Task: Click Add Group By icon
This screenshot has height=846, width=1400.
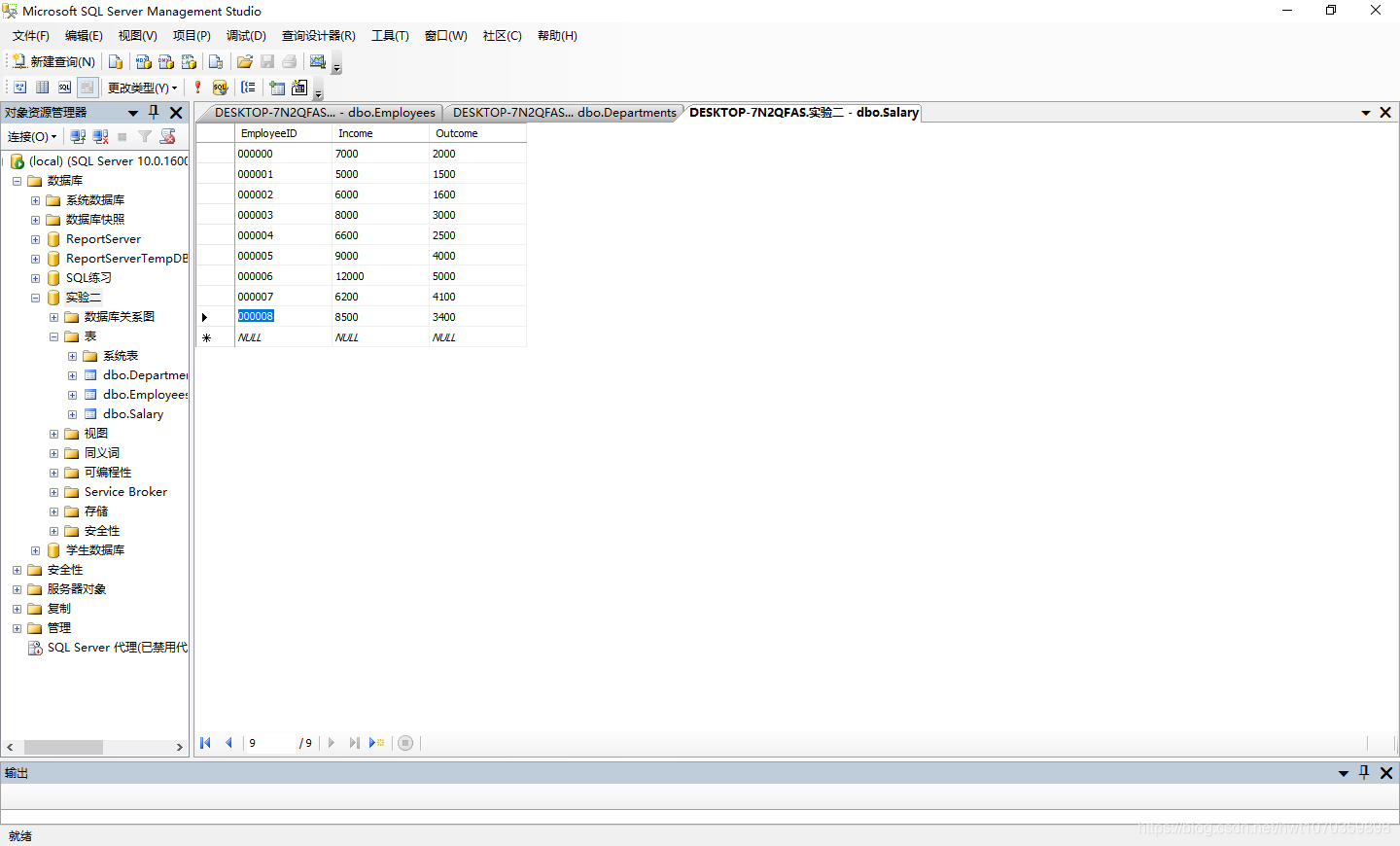Action: (x=249, y=88)
